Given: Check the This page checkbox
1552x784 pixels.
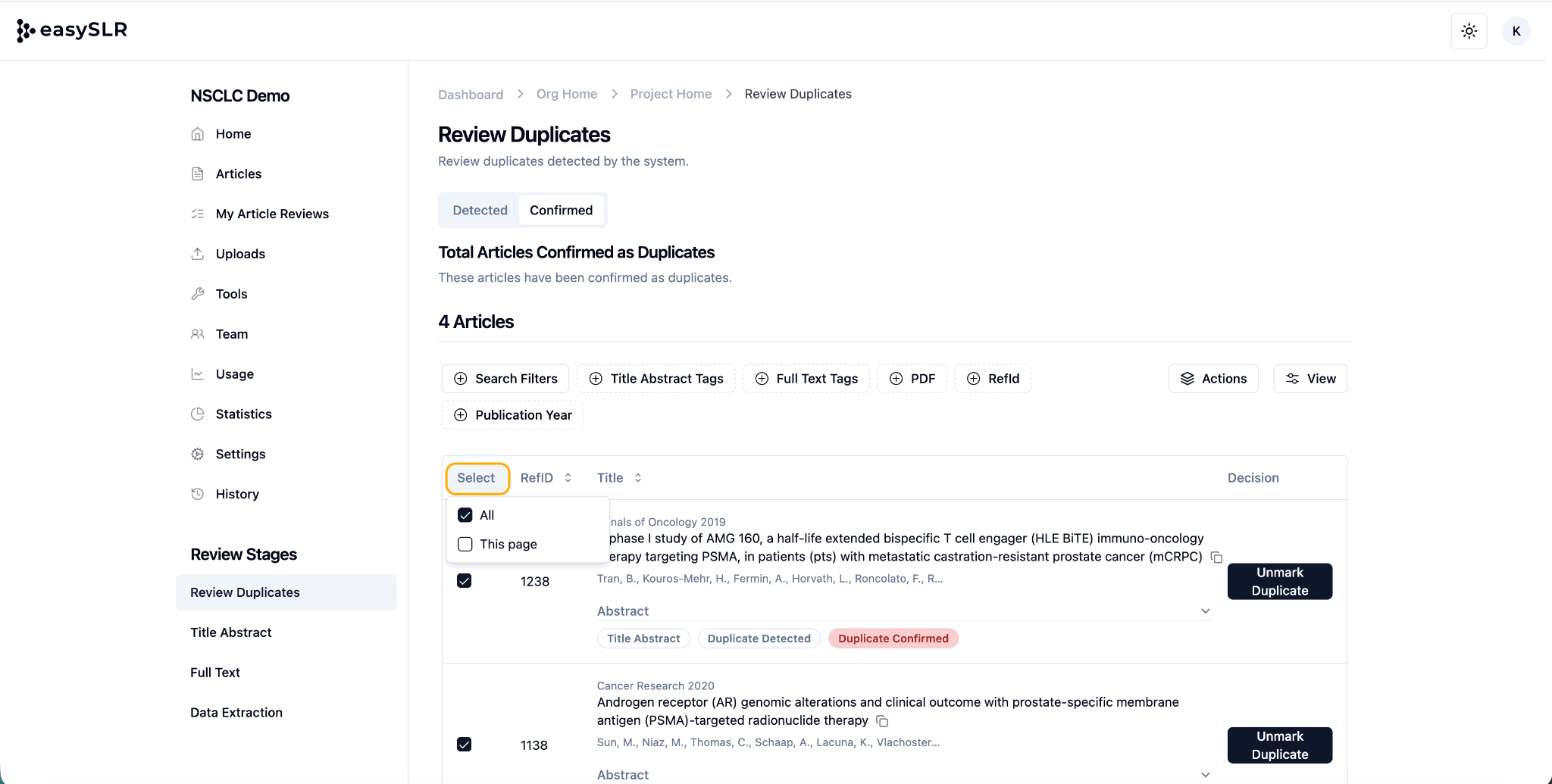Looking at the screenshot, I should [x=465, y=545].
